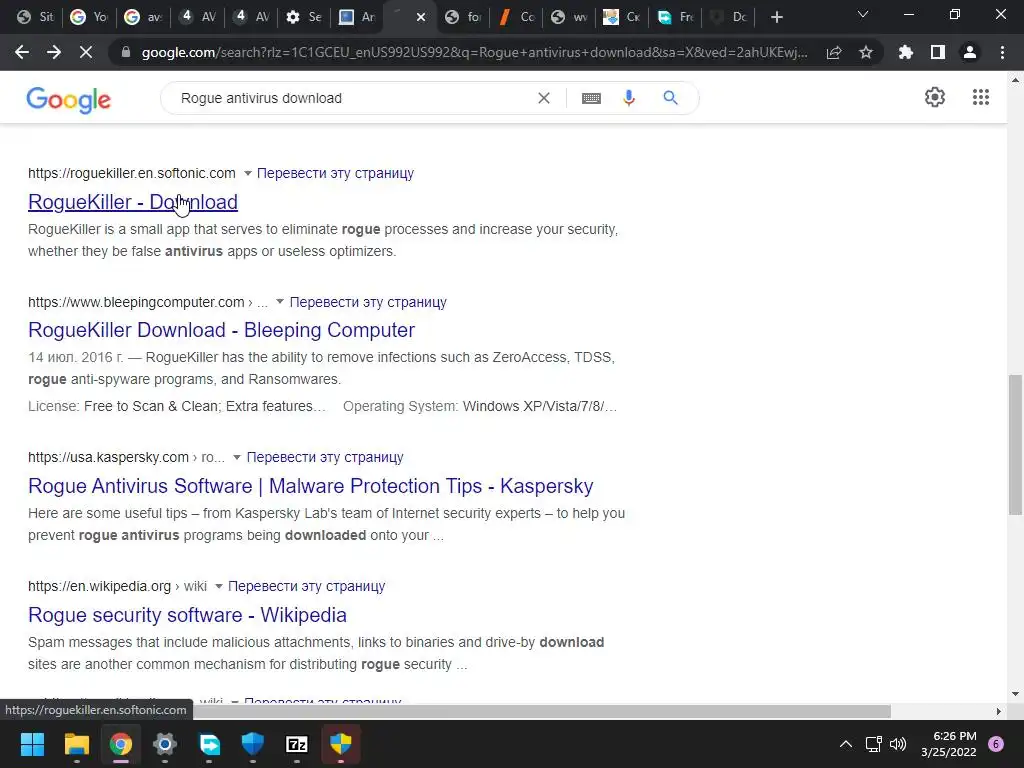1024x768 pixels.
Task: Open Rogue Antivirus Software Kaspersky result
Action: 311,486
